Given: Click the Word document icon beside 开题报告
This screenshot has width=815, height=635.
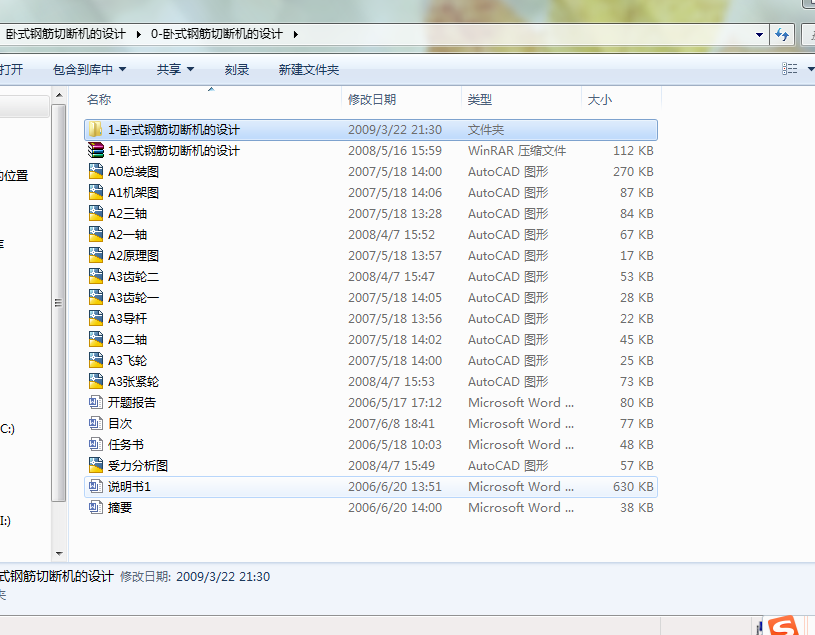Looking at the screenshot, I should click(x=96, y=402).
